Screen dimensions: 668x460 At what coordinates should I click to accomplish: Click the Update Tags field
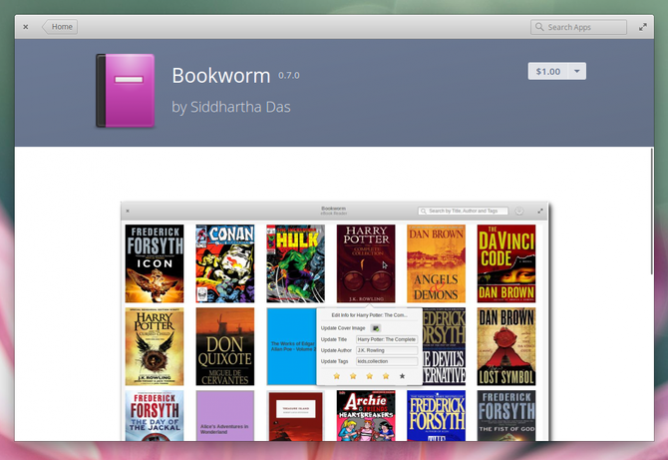pos(387,361)
